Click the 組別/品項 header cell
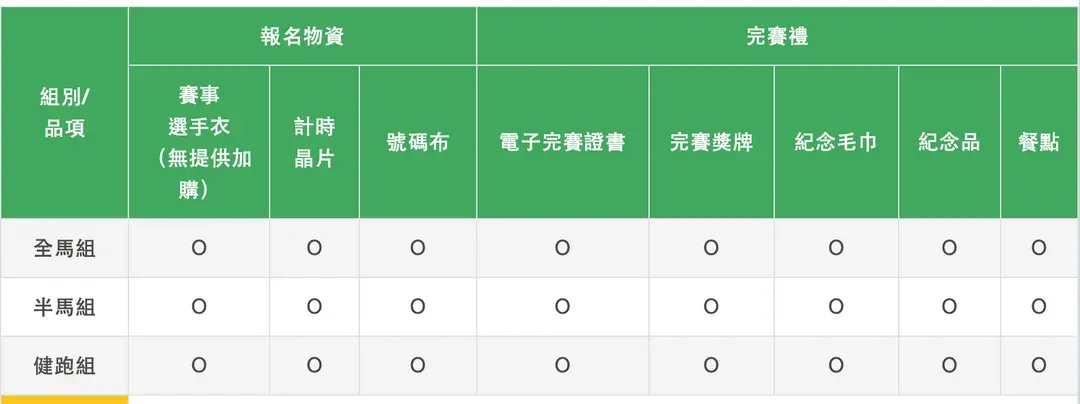Screen dimensions: 1080x404 pyautogui.click(x=64, y=113)
